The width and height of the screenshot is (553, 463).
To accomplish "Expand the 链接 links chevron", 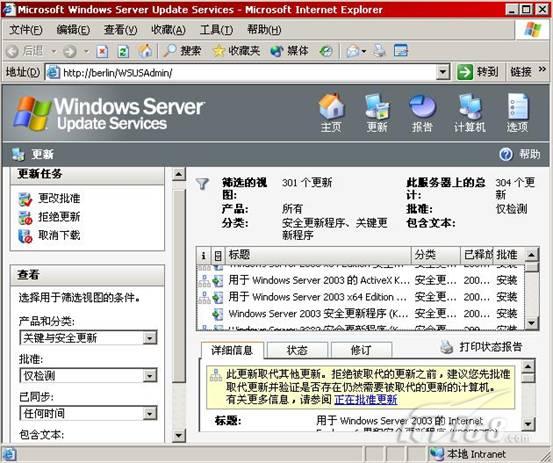I will pos(542,69).
